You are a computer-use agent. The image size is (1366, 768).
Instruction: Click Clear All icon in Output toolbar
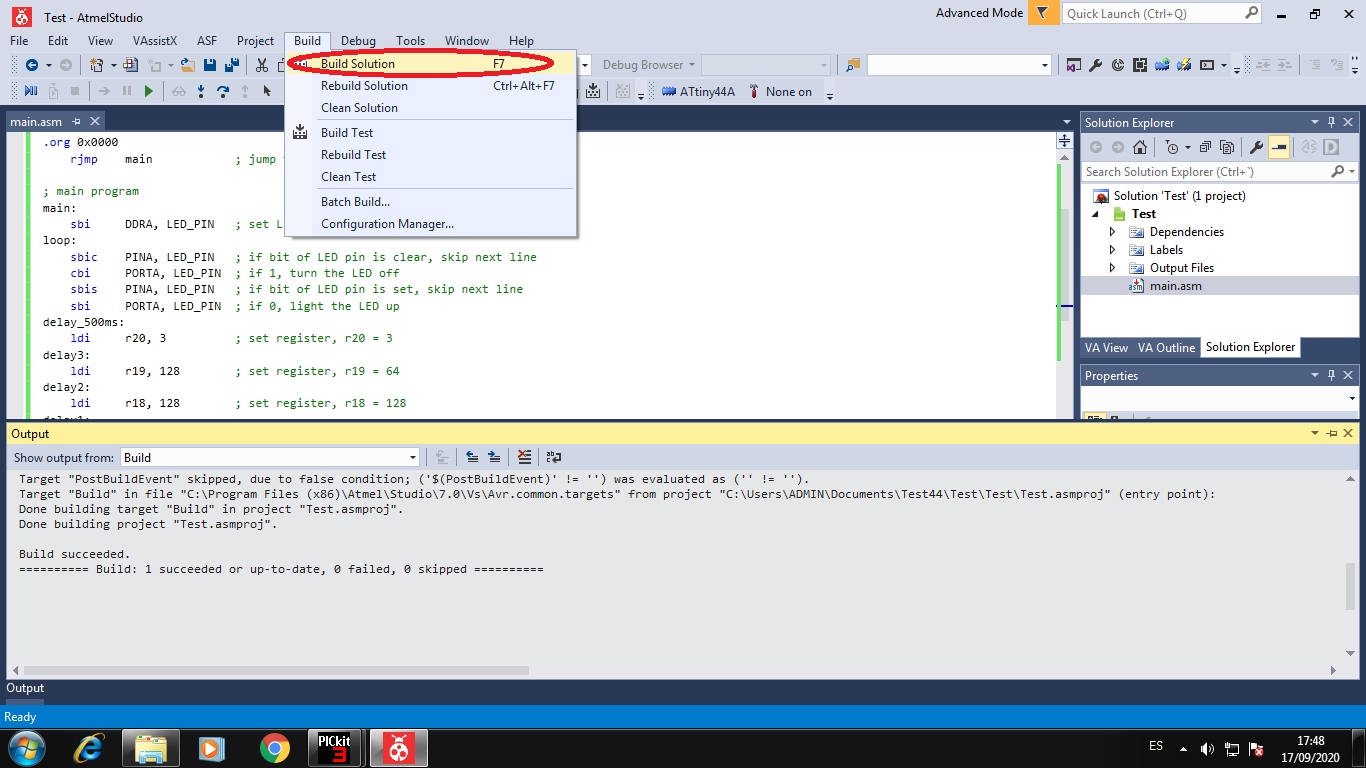click(524, 457)
